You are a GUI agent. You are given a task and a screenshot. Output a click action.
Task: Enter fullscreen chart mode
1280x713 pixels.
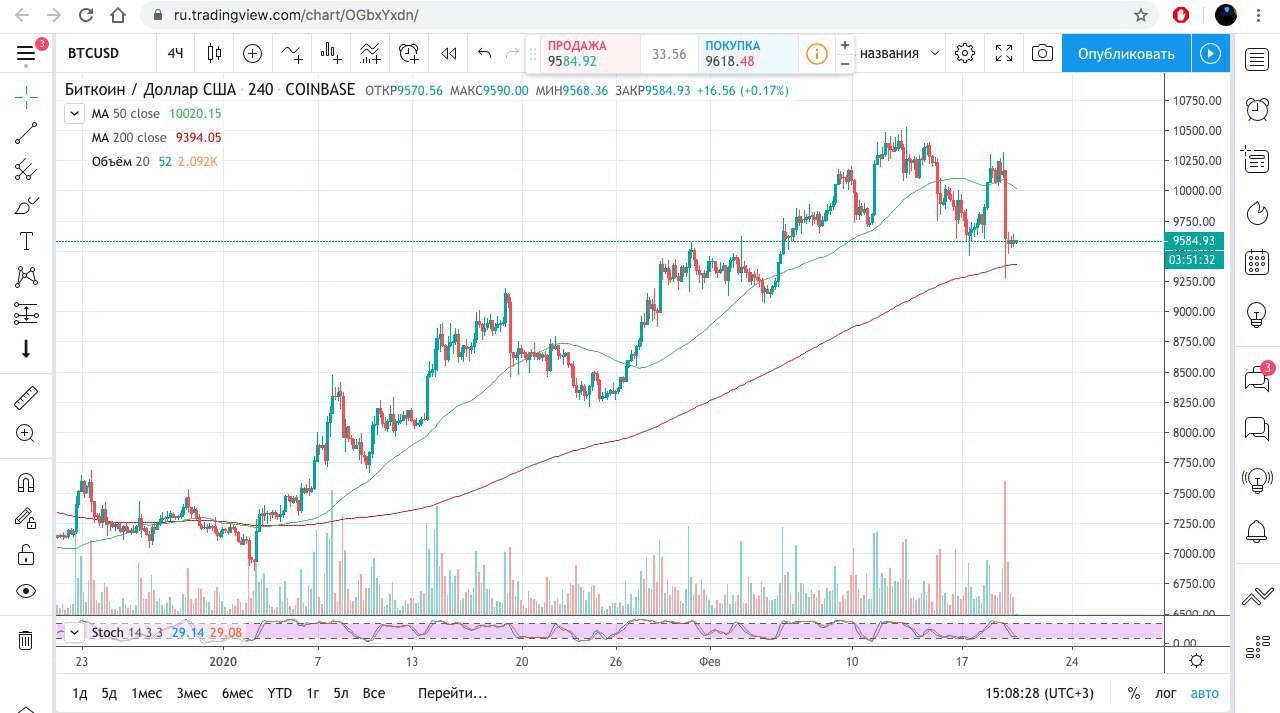(1004, 54)
